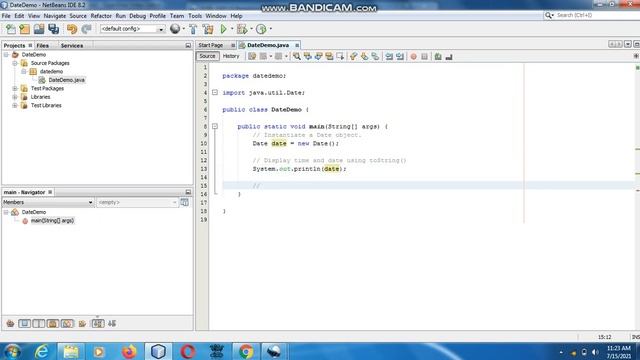Image resolution: width=640 pixels, height=360 pixels.
Task: Click the Shift Line Right icon
Action: (400, 56)
